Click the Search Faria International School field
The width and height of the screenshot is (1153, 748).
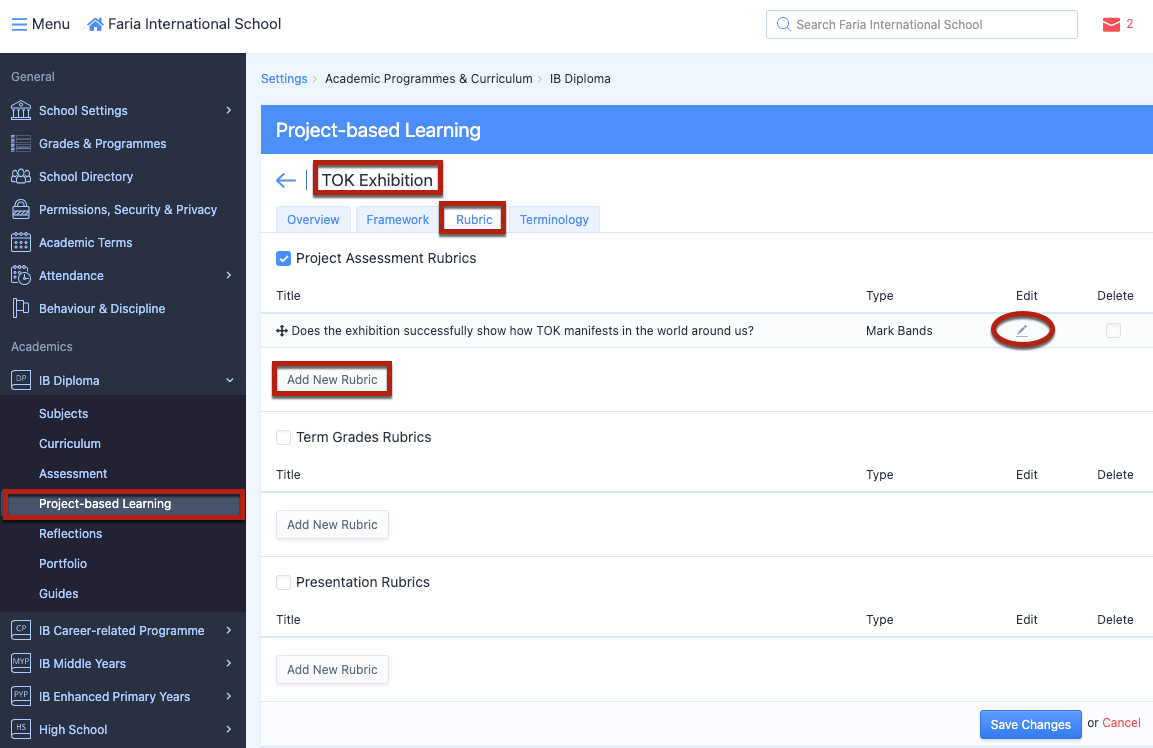pyautogui.click(x=921, y=24)
